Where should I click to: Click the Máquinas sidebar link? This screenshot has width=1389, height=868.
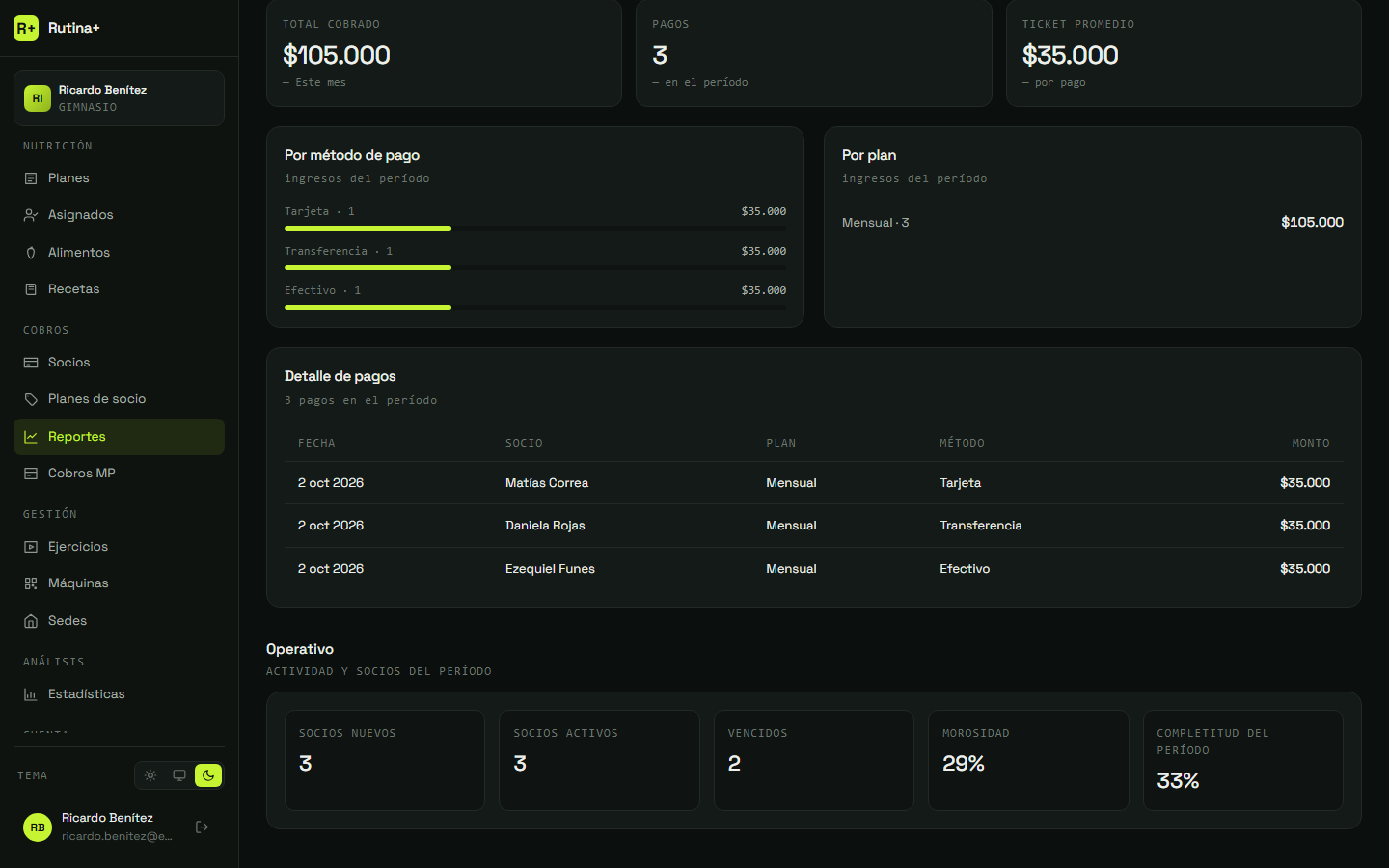click(119, 583)
